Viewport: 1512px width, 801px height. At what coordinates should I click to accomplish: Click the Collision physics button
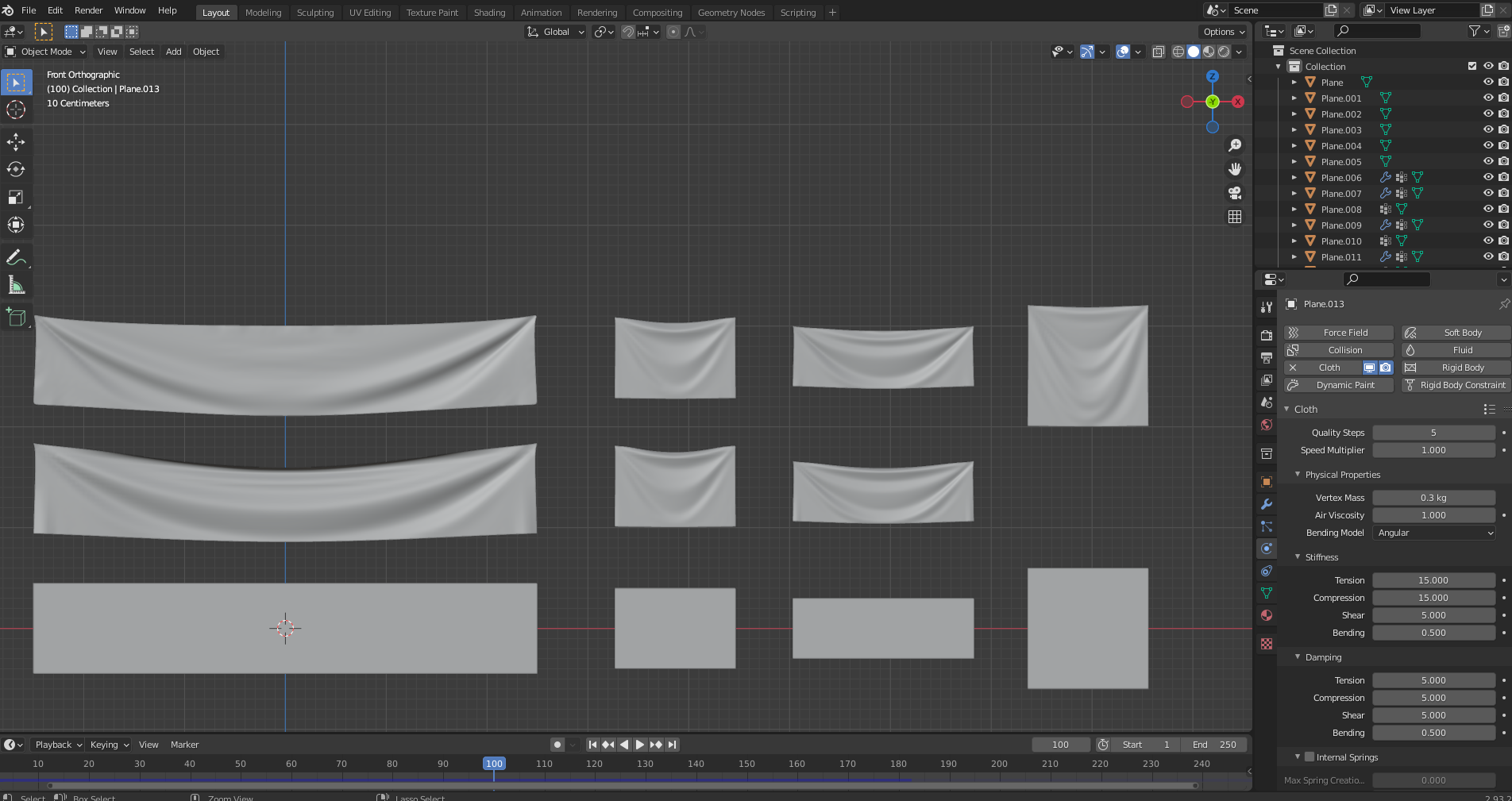(1339, 350)
